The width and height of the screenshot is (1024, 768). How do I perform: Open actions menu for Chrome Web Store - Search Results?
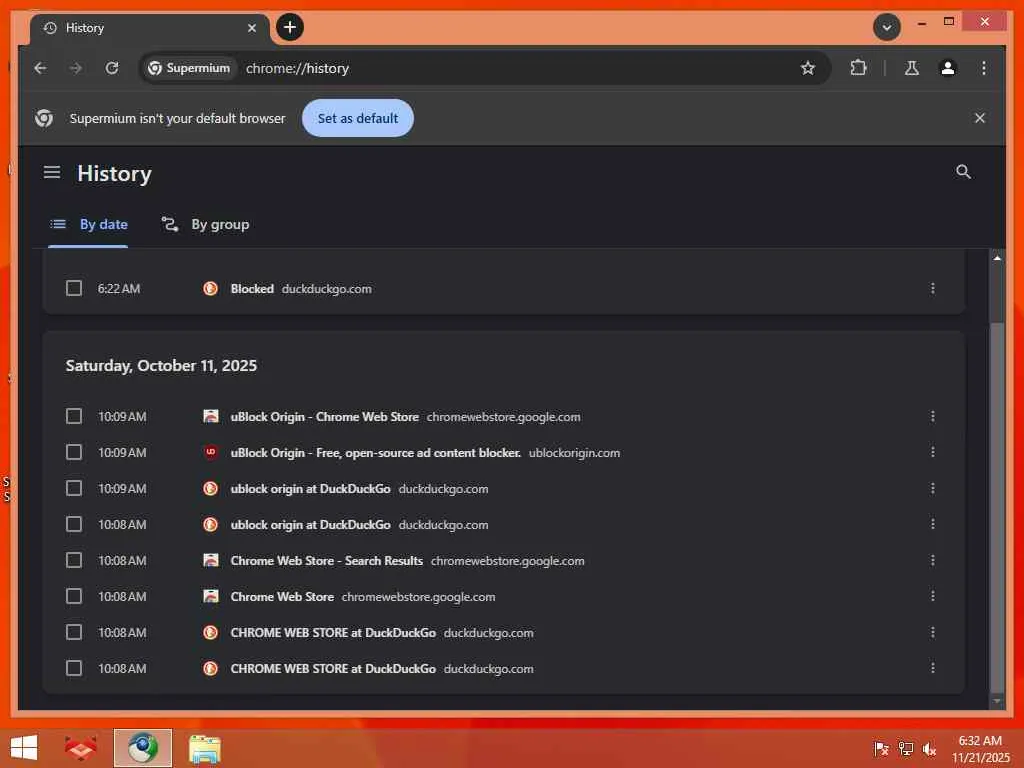coord(933,560)
